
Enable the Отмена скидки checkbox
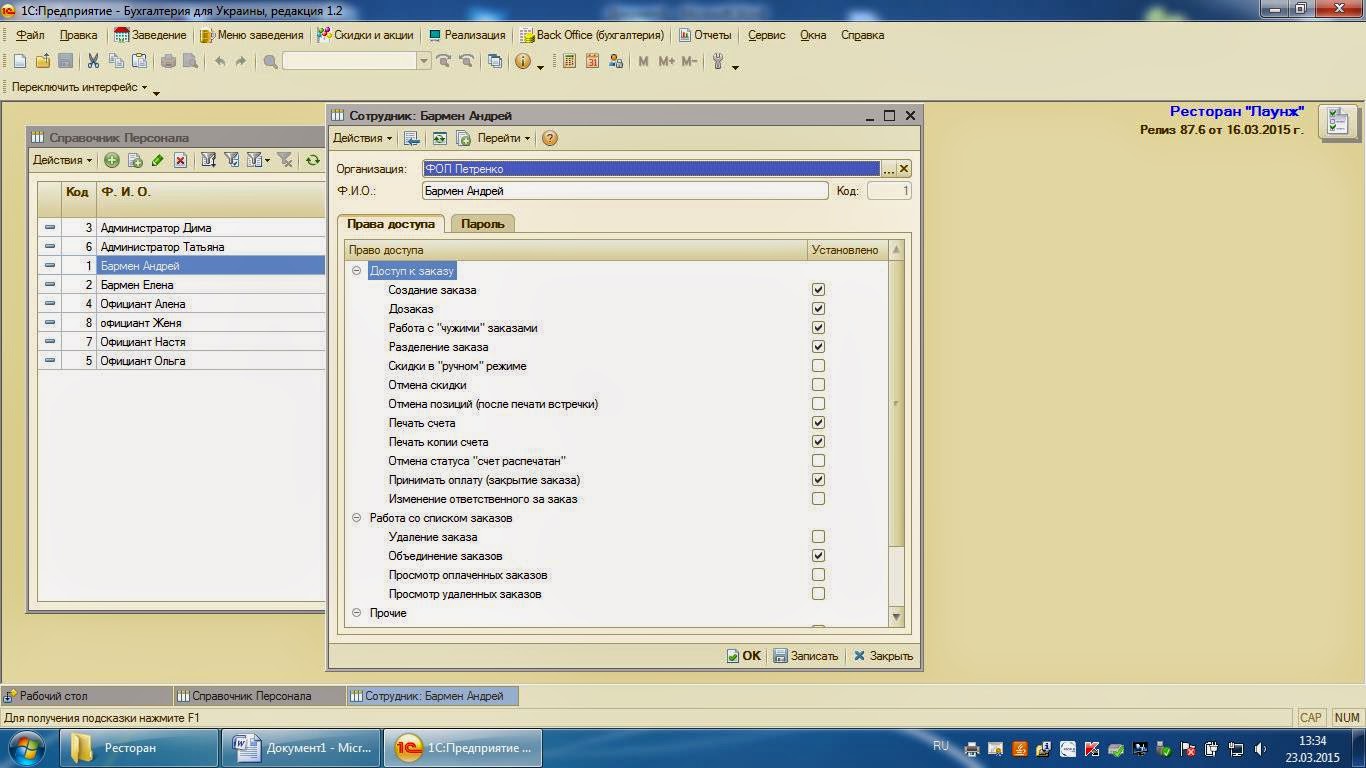pyautogui.click(x=818, y=385)
